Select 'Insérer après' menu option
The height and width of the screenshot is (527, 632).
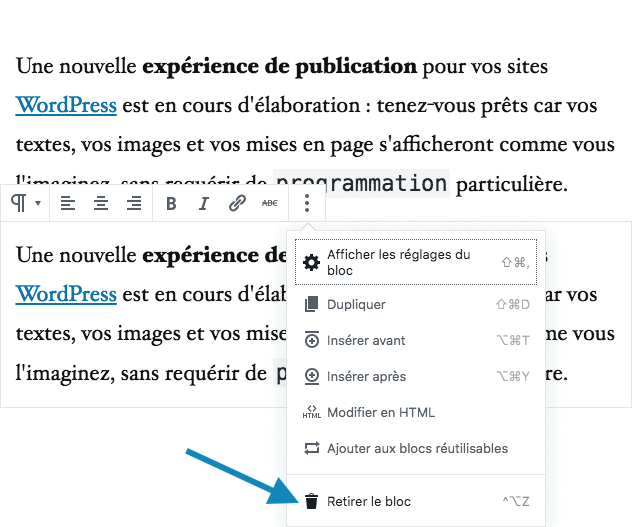pyautogui.click(x=366, y=376)
